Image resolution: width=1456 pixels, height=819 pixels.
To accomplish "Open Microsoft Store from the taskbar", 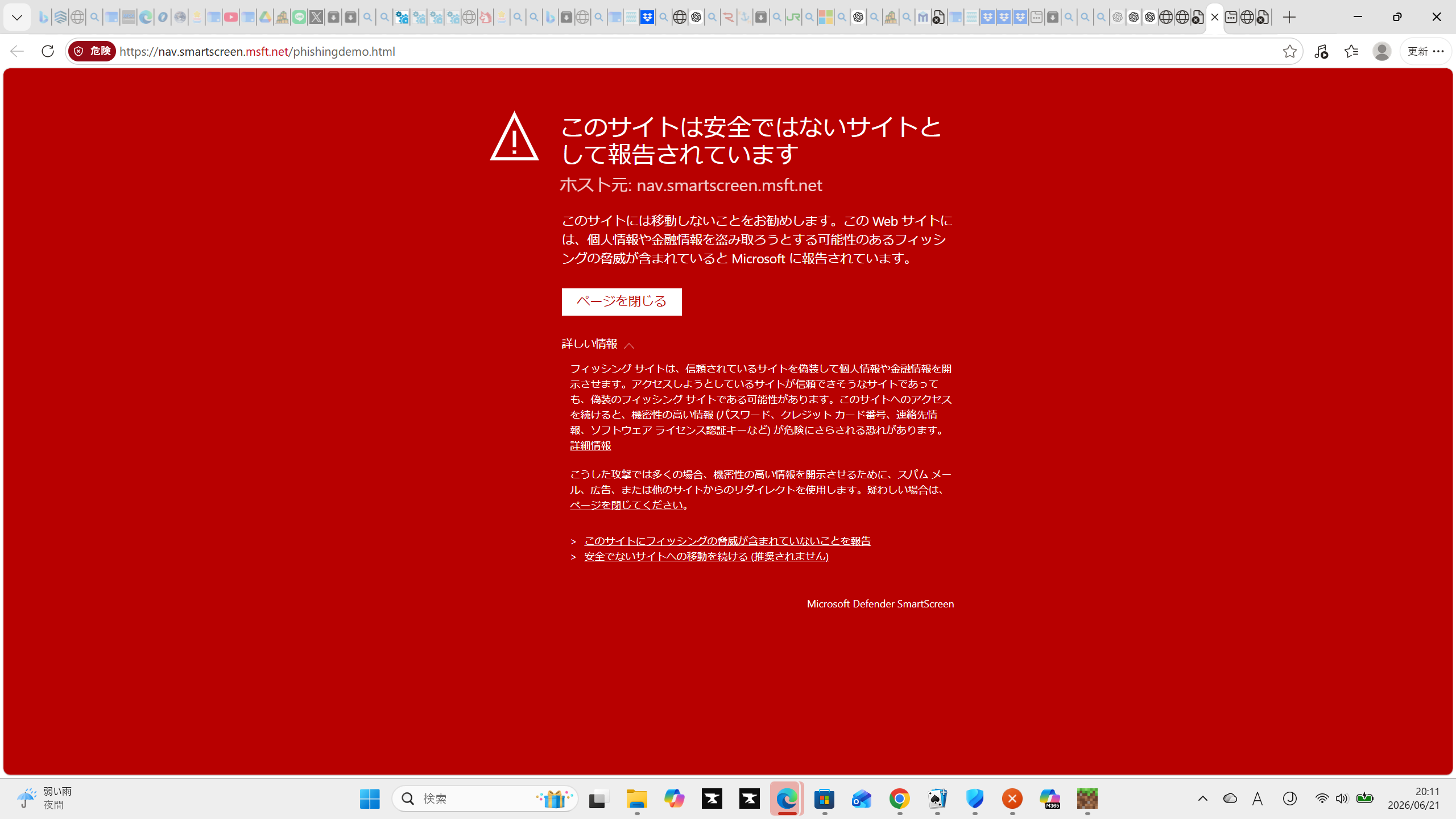I will tap(824, 799).
